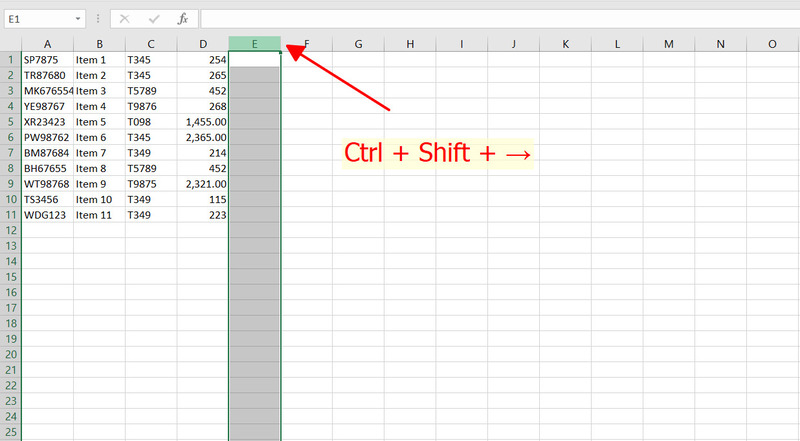Click the Enter checkmark icon in formula bar
The height and width of the screenshot is (441, 800).
pos(153,19)
